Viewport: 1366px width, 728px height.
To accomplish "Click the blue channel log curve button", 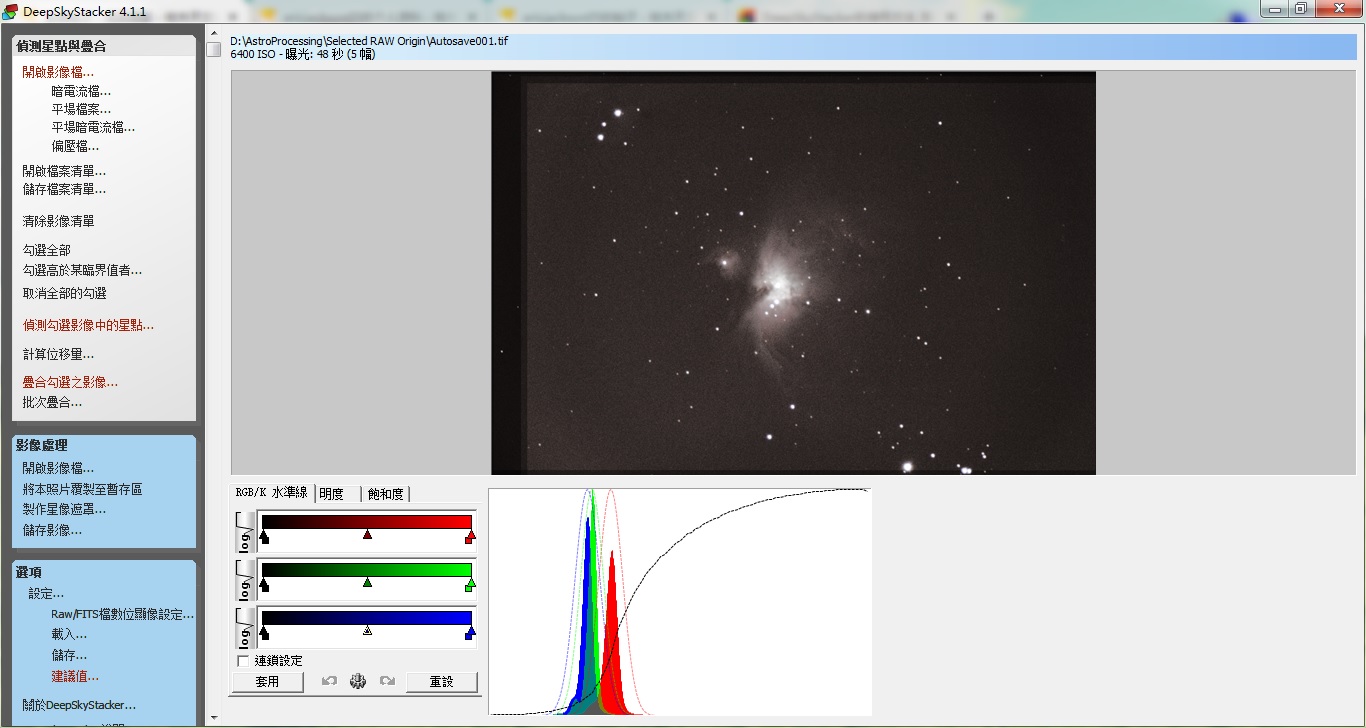I will [x=245, y=627].
